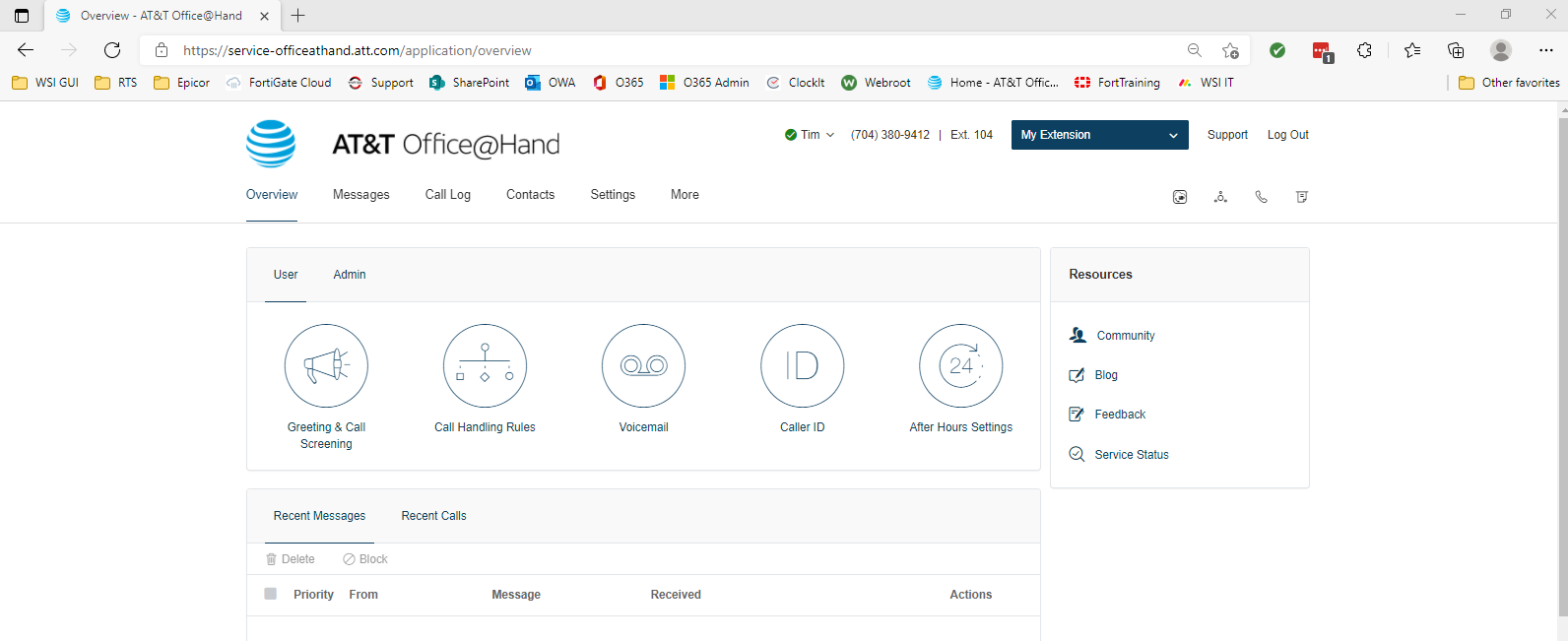Click the Log Out link

point(1287,135)
